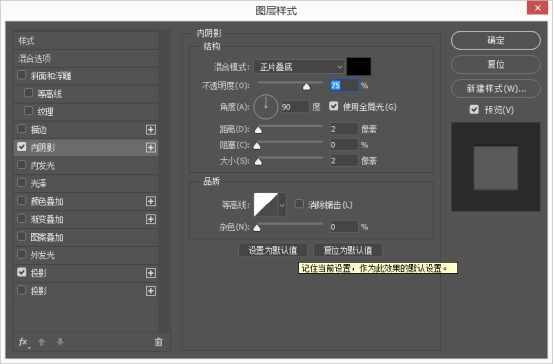Enable the 光泽 checkbox
The width and height of the screenshot is (554, 364).
point(22,183)
